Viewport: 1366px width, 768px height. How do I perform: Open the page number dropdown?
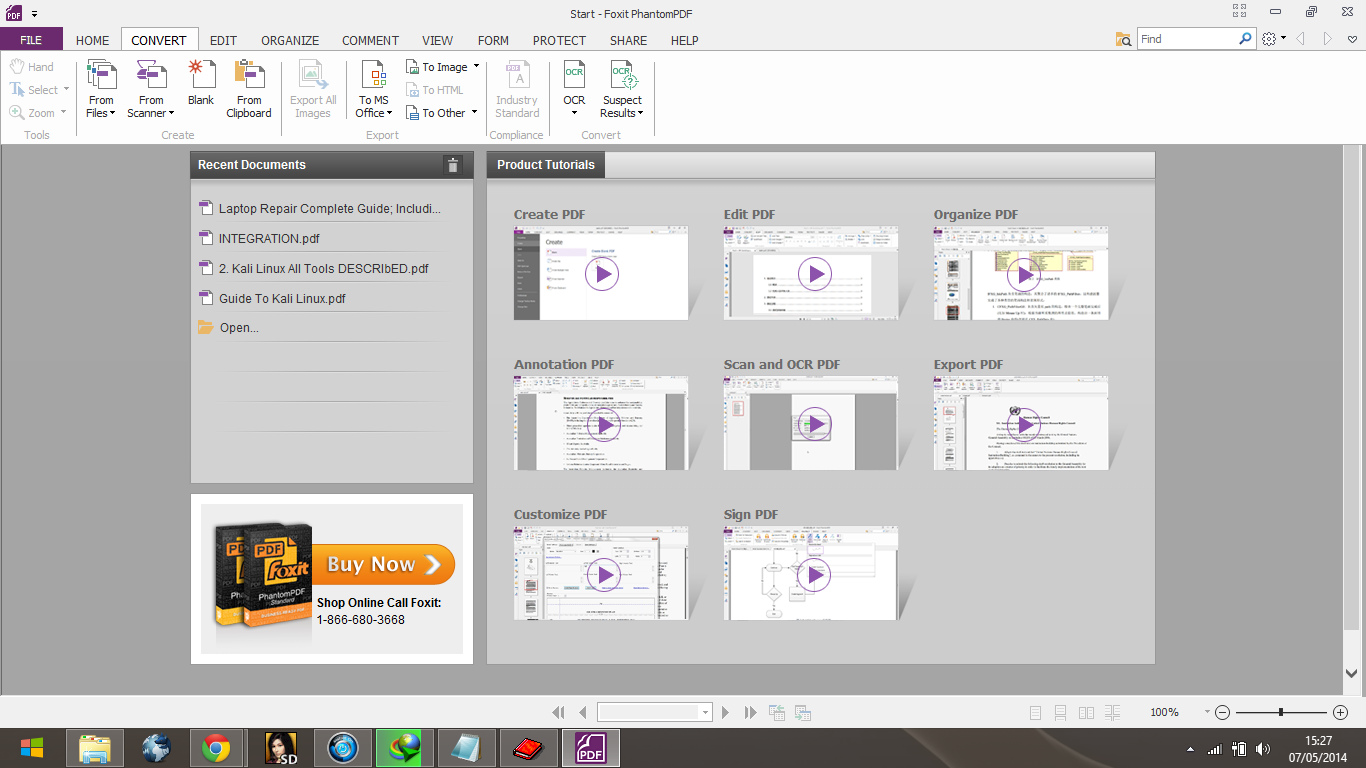click(705, 712)
